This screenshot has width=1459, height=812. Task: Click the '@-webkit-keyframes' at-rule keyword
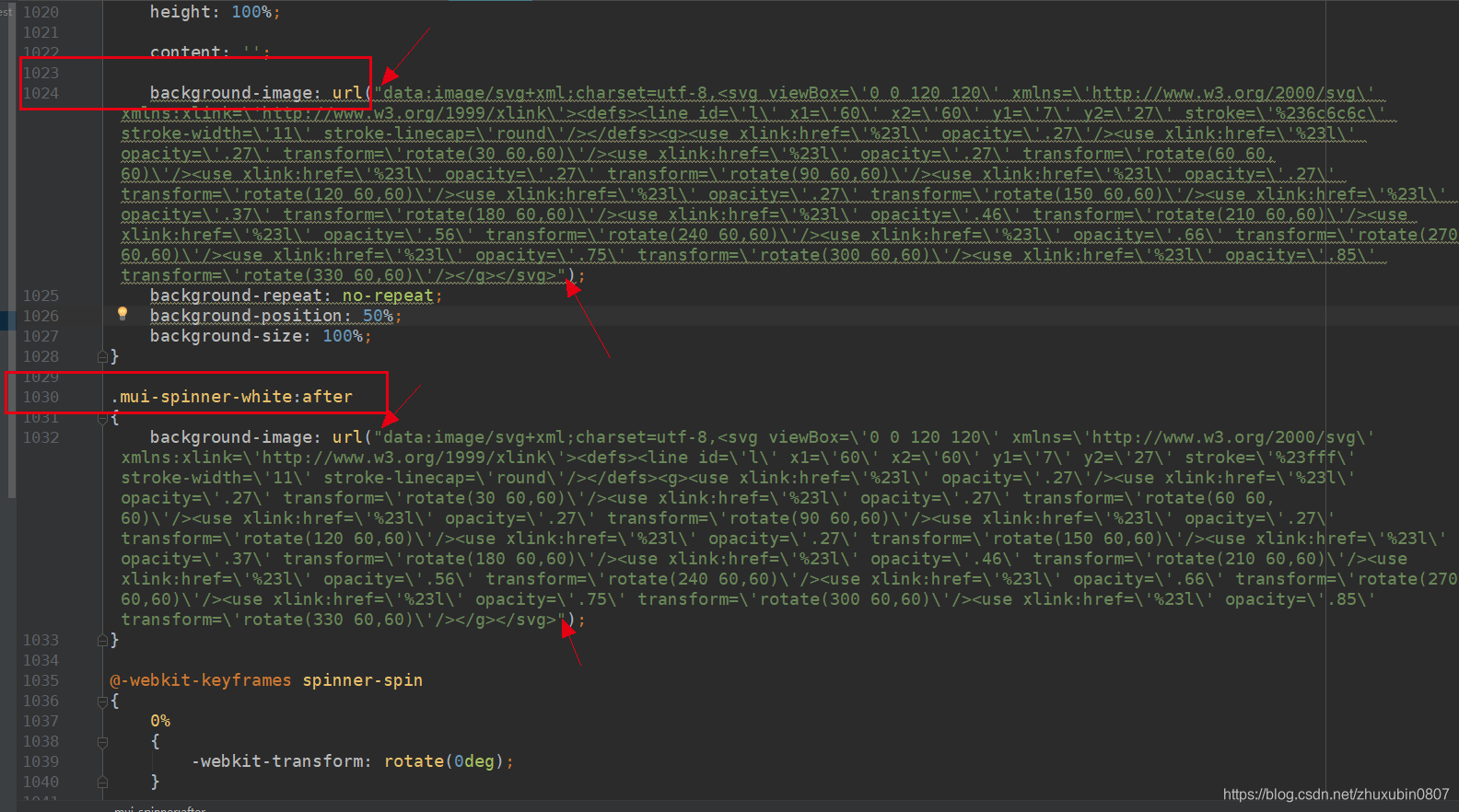click(x=201, y=680)
